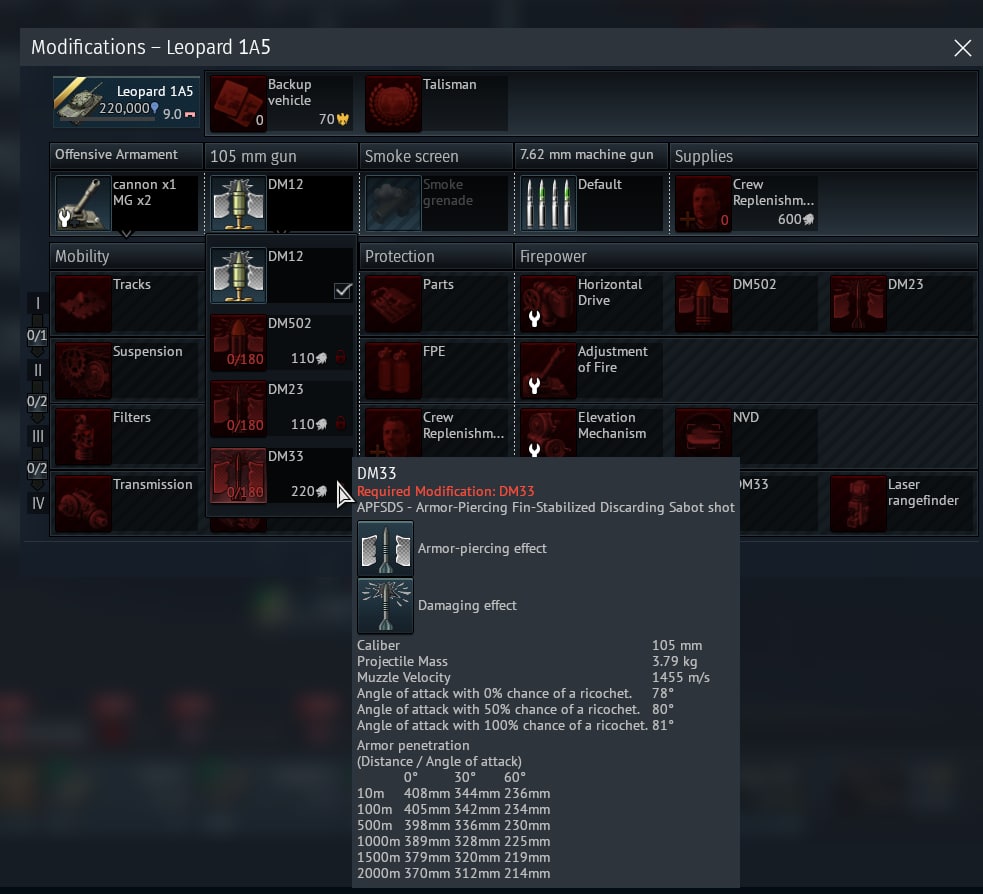Click the Protection section header

[436, 256]
